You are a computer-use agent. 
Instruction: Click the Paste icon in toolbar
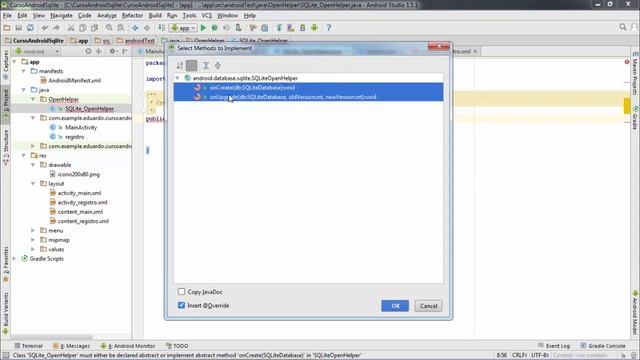tap(94, 28)
